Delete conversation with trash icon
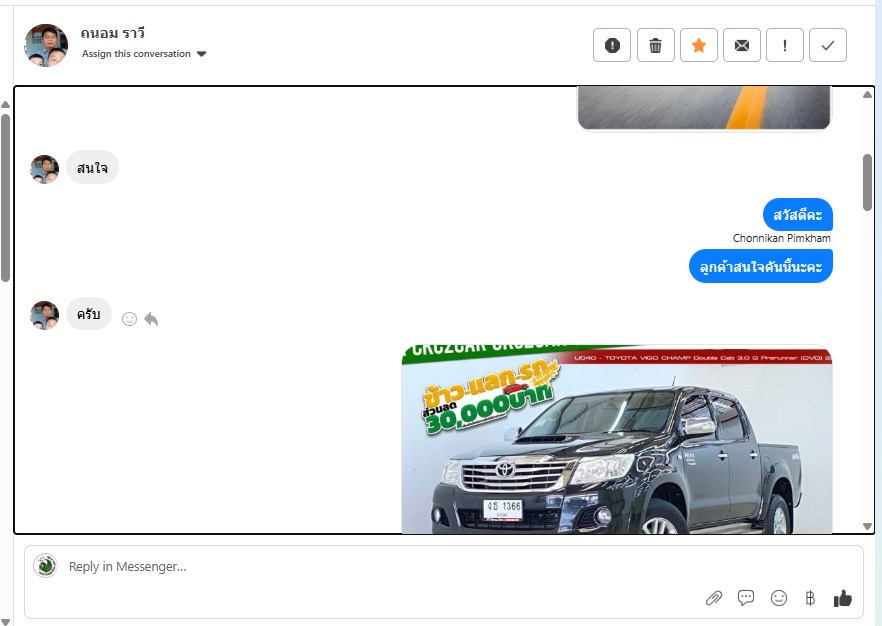 [655, 45]
